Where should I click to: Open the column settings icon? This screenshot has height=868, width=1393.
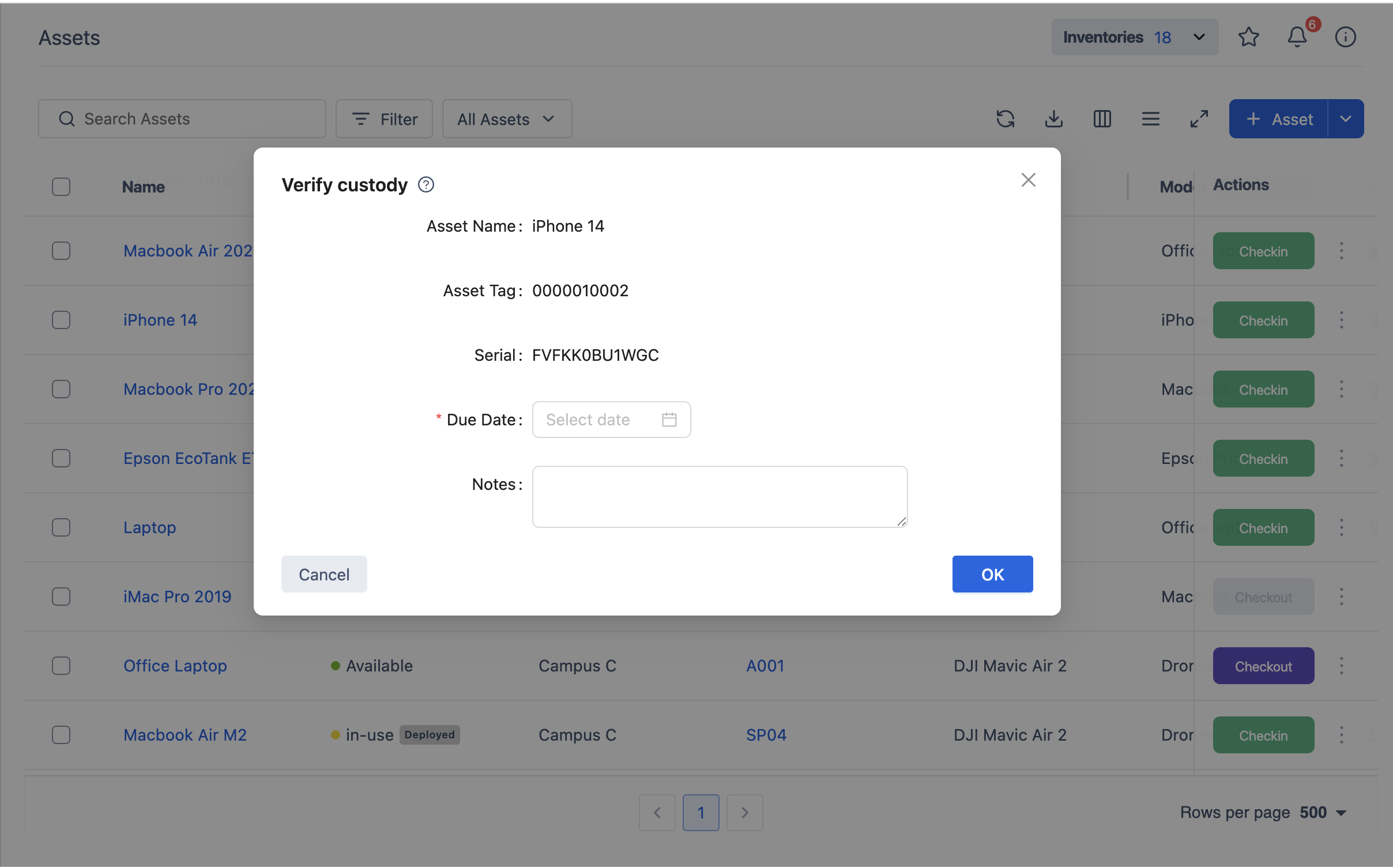pos(1102,119)
